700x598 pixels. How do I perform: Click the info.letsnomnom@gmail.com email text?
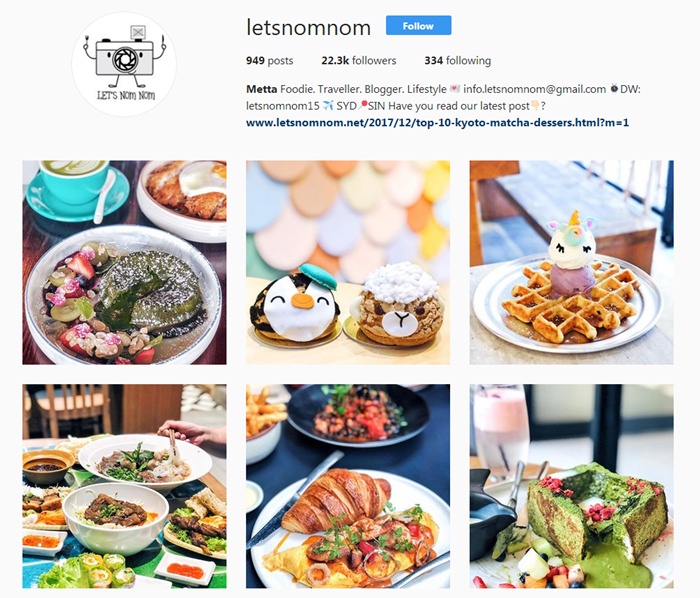tap(534, 89)
